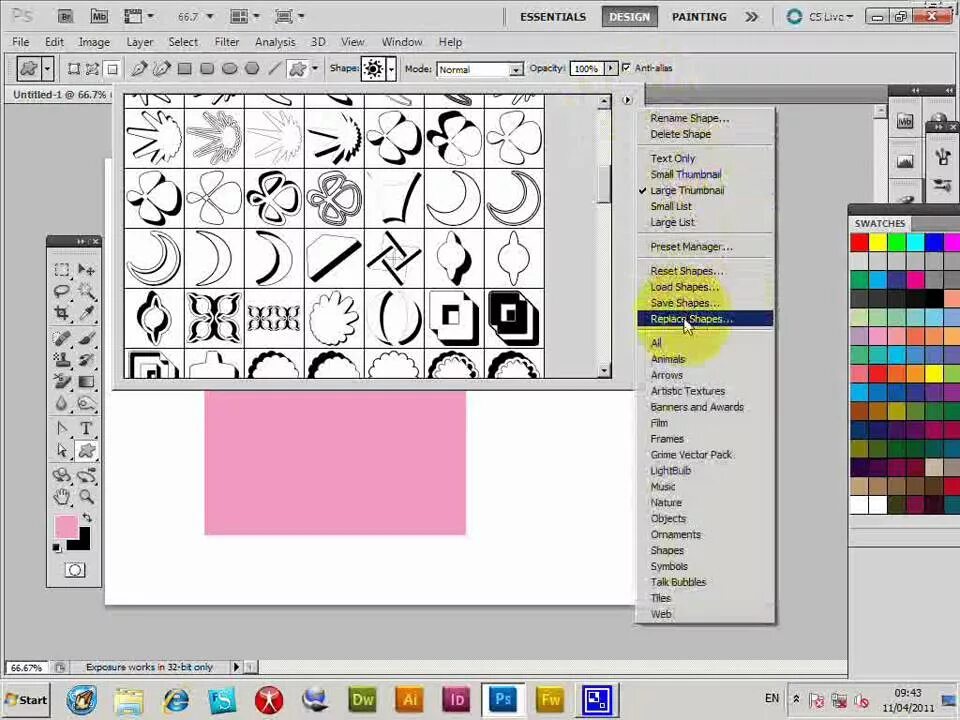960x720 pixels.
Task: Click the Windows Start button
Action: coord(26,700)
